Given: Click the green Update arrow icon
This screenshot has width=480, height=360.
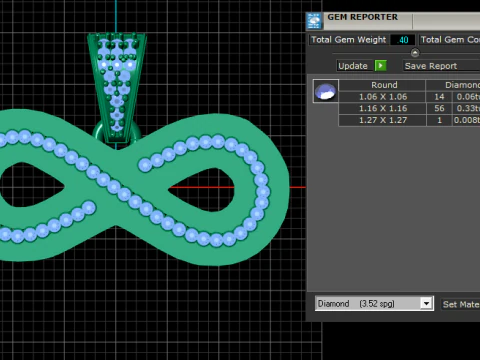Looking at the screenshot, I should (x=381, y=66).
